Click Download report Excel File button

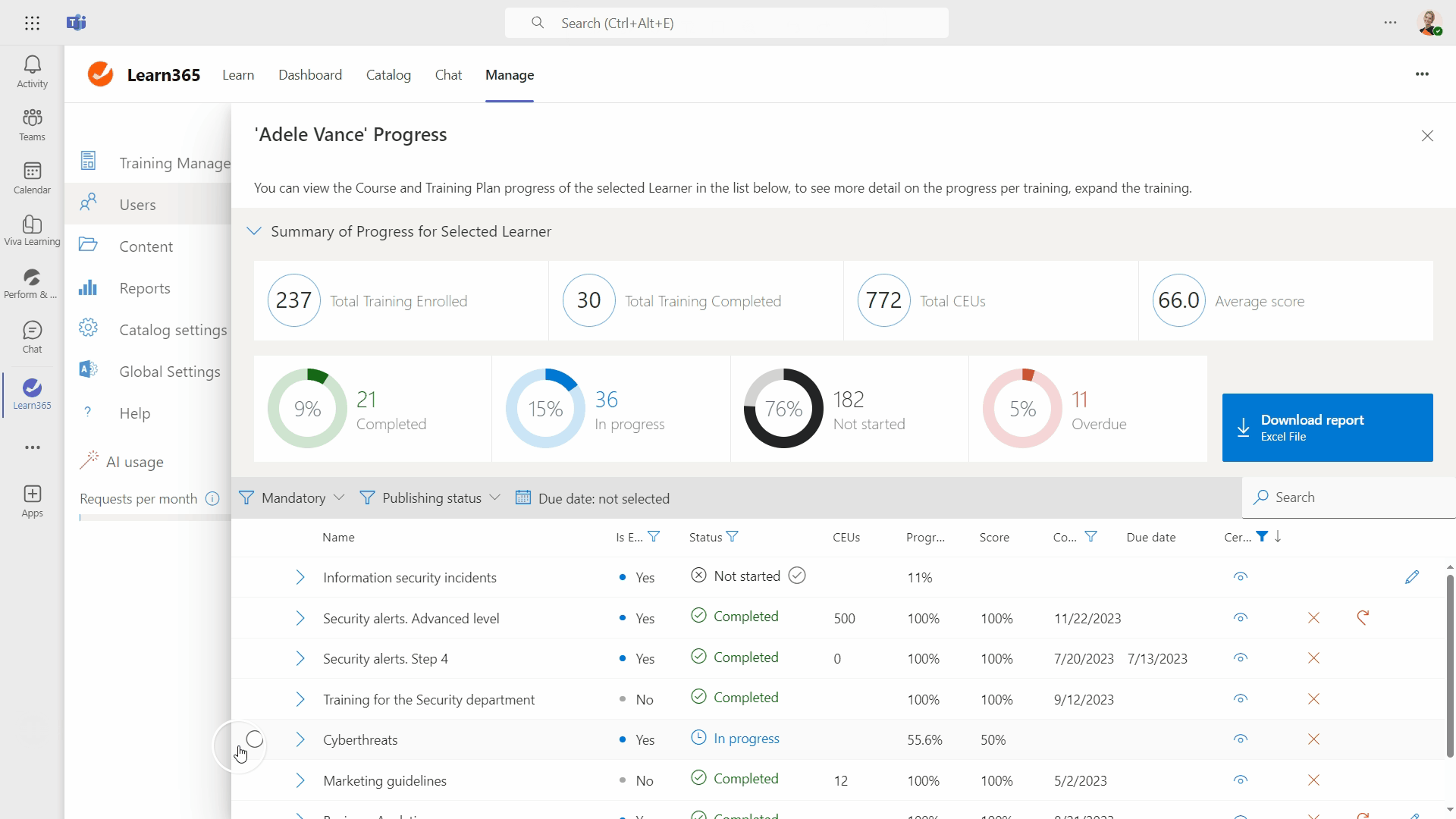(x=1327, y=428)
